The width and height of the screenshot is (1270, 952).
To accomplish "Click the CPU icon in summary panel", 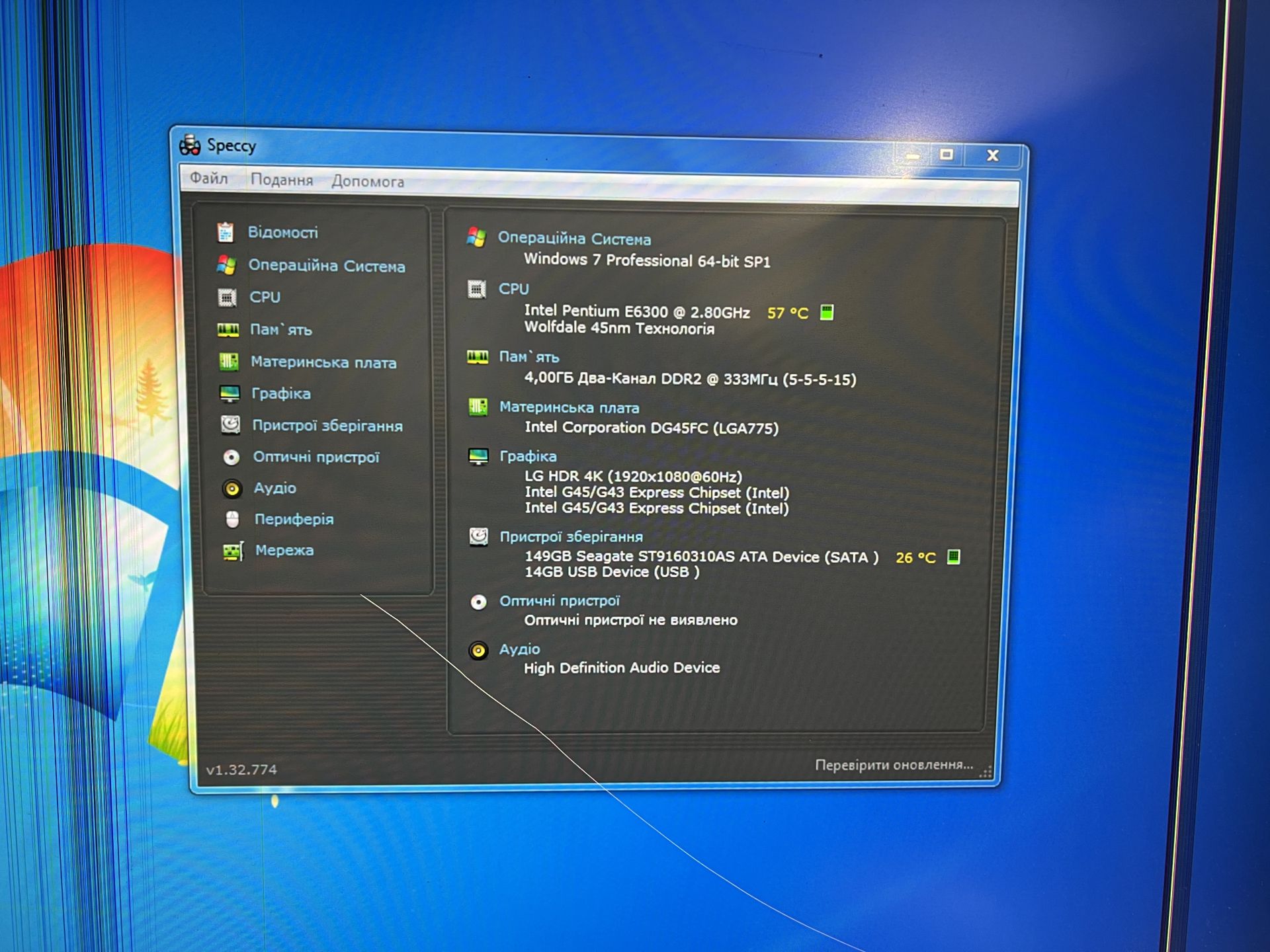I will [x=477, y=289].
